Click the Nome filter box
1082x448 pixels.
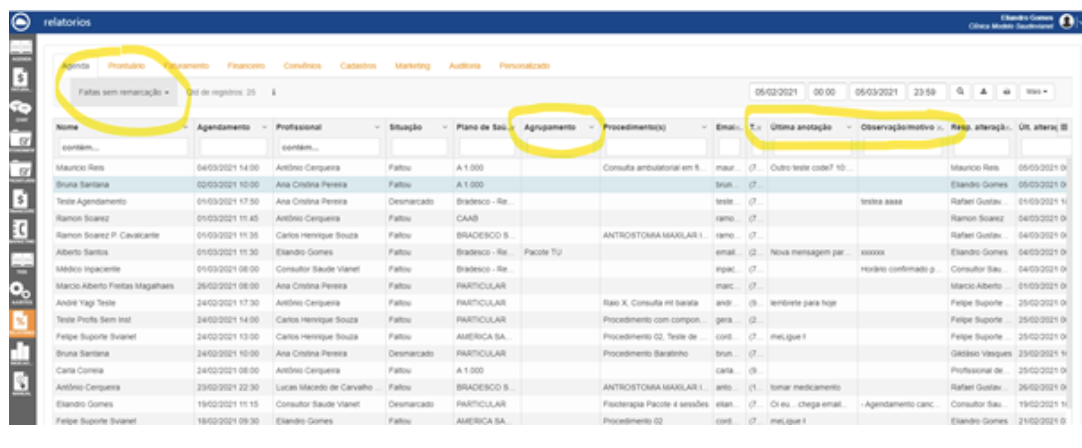click(124, 147)
